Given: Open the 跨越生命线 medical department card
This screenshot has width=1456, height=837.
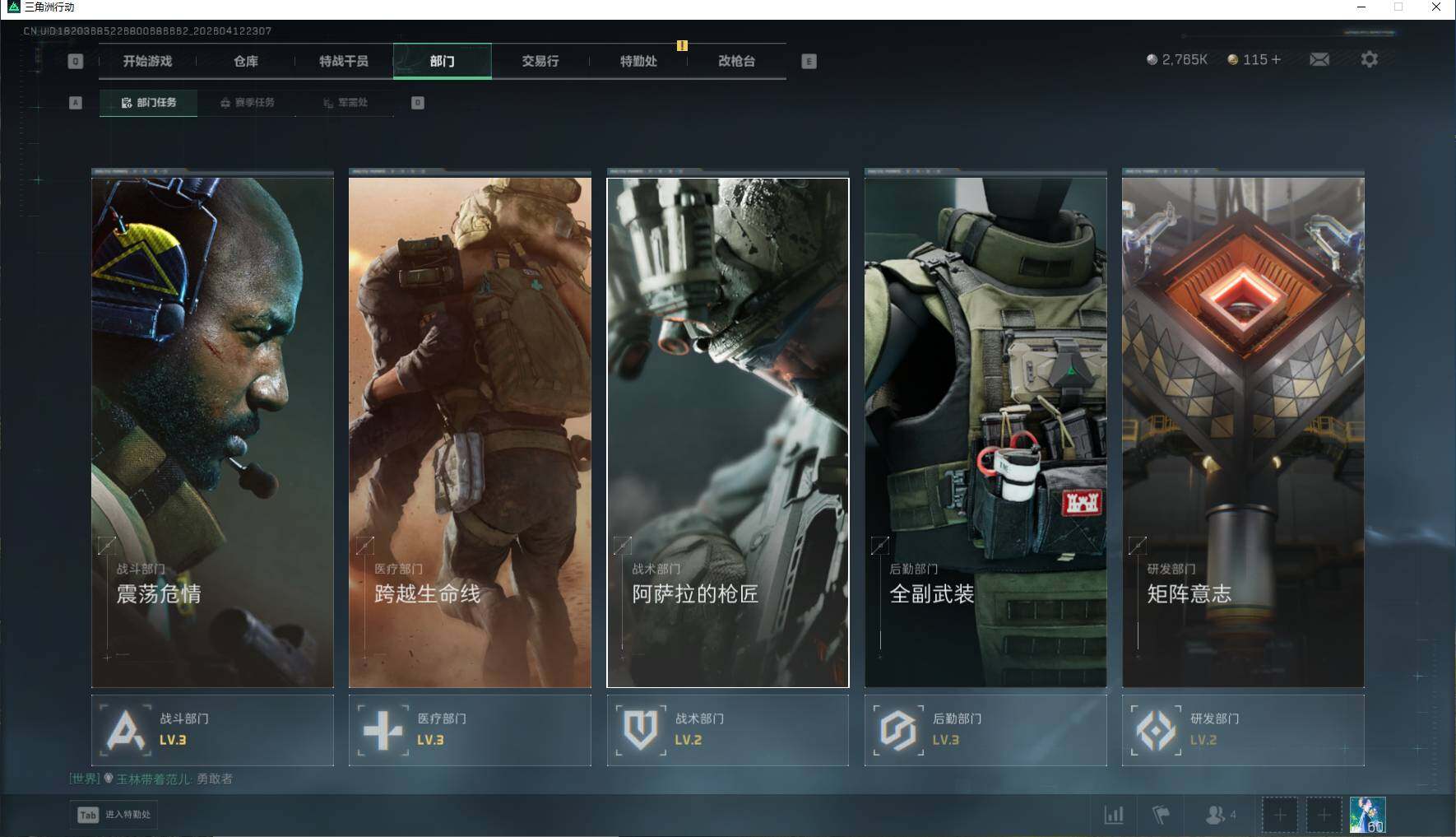Looking at the screenshot, I should [x=470, y=432].
